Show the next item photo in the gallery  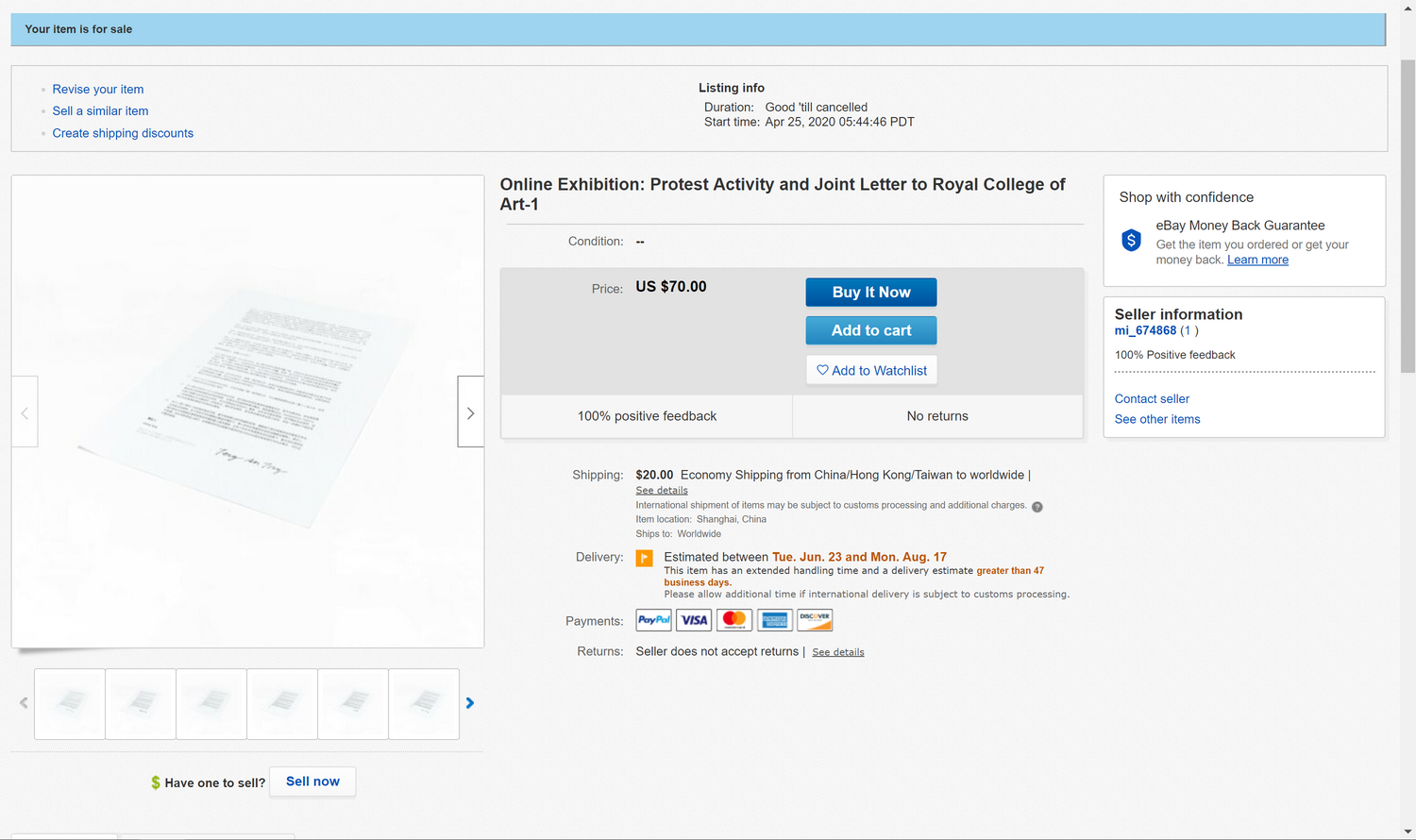(470, 412)
